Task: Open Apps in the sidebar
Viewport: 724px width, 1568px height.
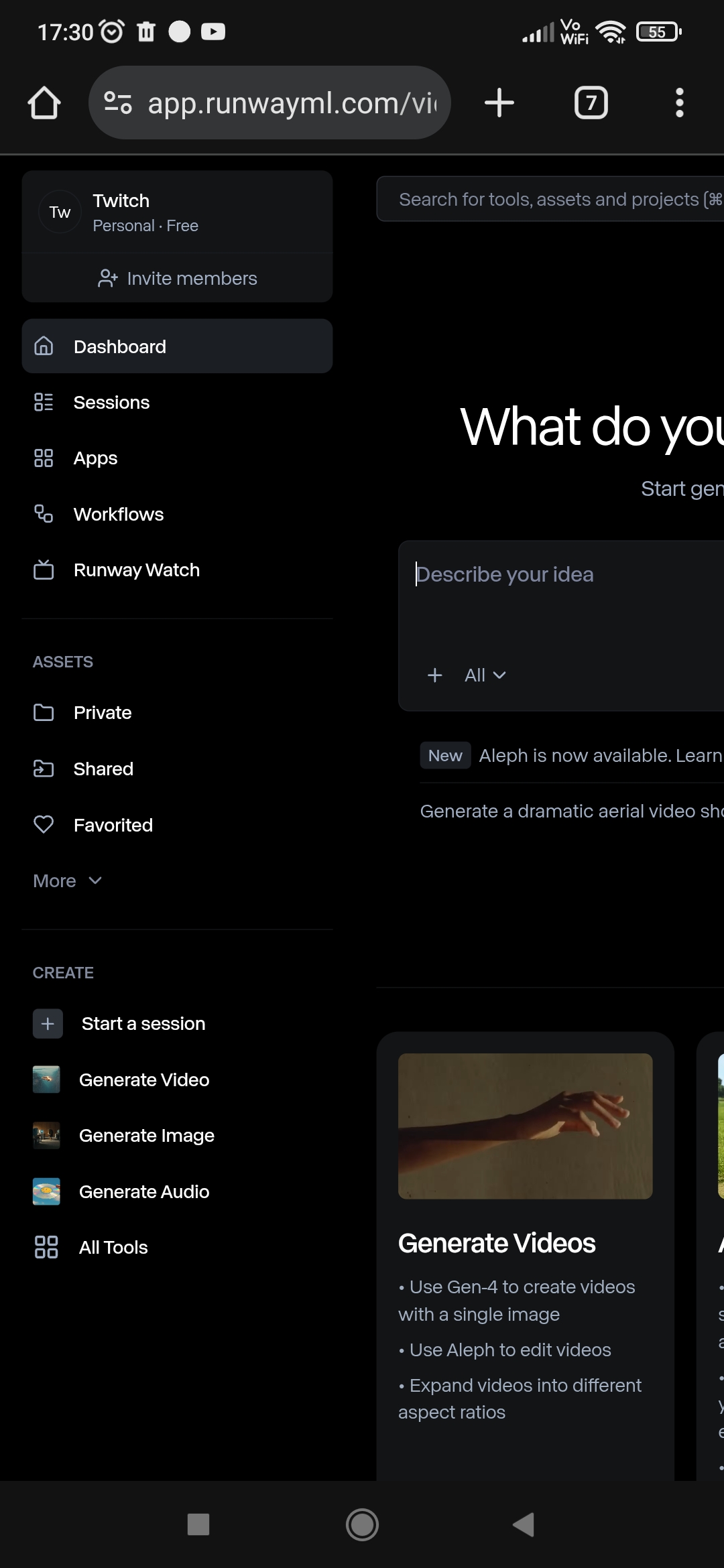Action: 177,458
